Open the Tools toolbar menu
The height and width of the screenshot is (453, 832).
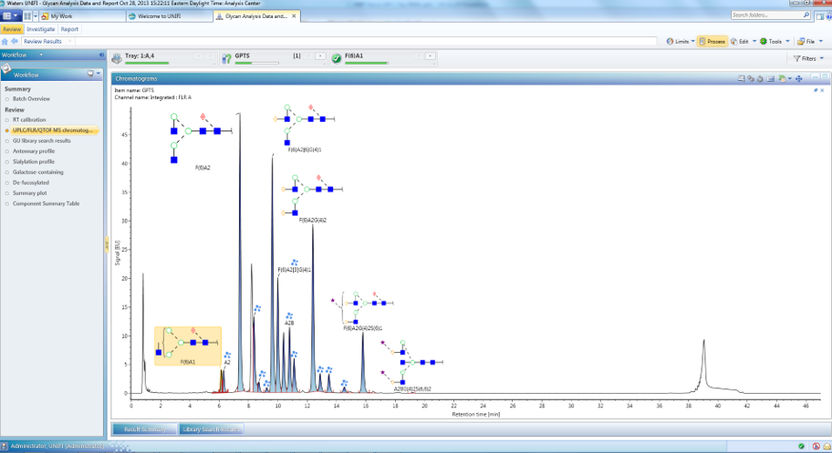[775, 41]
